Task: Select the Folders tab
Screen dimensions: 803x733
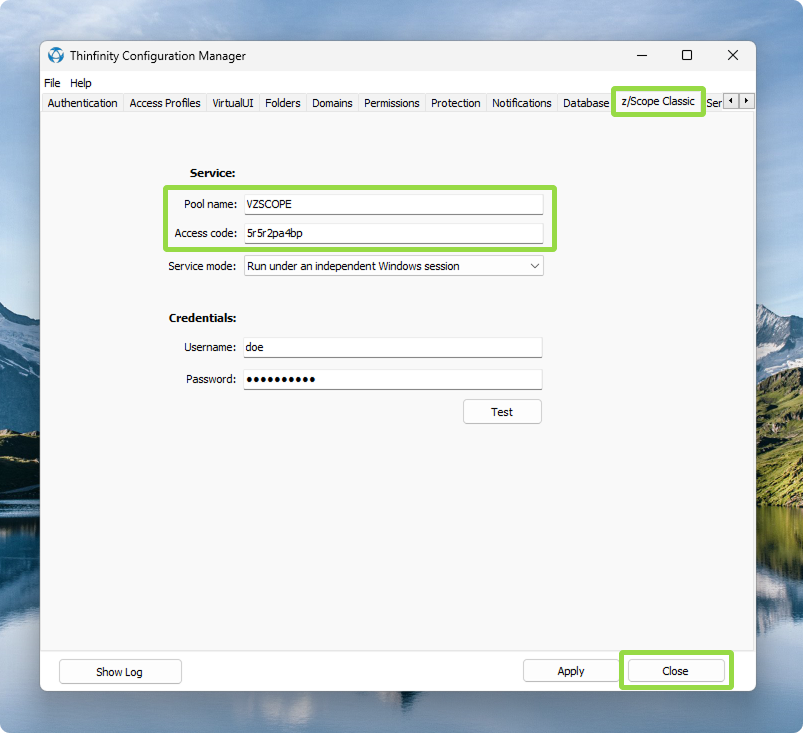Action: [x=283, y=103]
